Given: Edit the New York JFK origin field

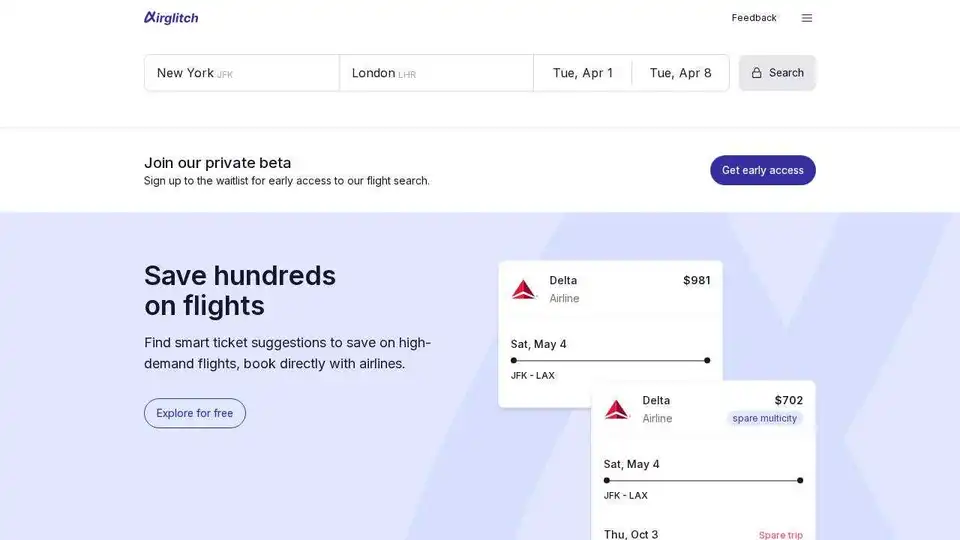Looking at the screenshot, I should pyautogui.click(x=242, y=73).
